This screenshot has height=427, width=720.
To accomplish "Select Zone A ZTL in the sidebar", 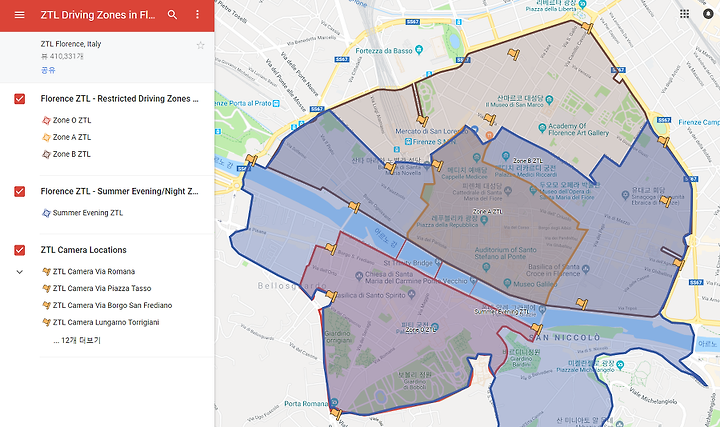I will coord(72,137).
